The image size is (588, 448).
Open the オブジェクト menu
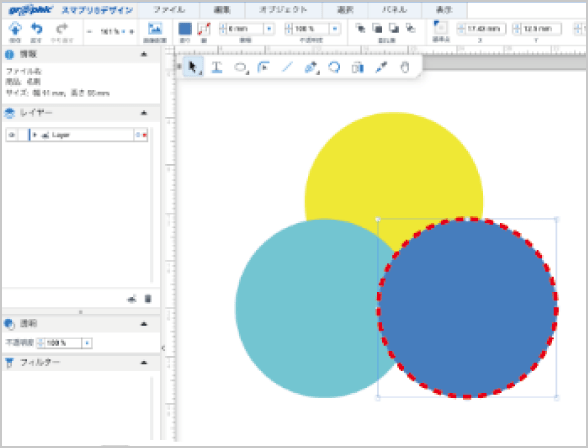click(283, 10)
